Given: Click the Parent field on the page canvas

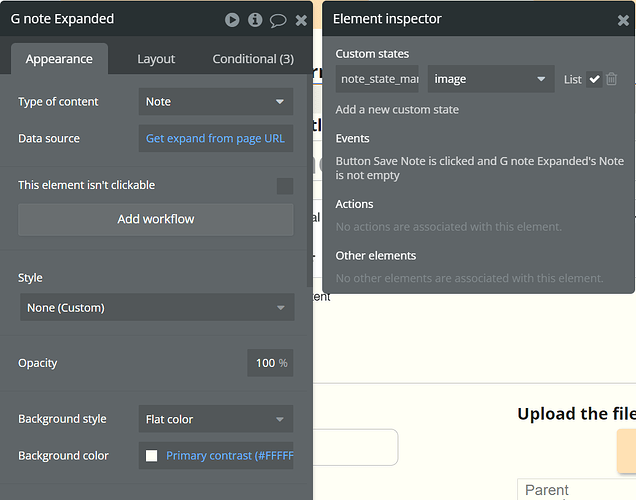Looking at the screenshot, I should tap(576, 489).
